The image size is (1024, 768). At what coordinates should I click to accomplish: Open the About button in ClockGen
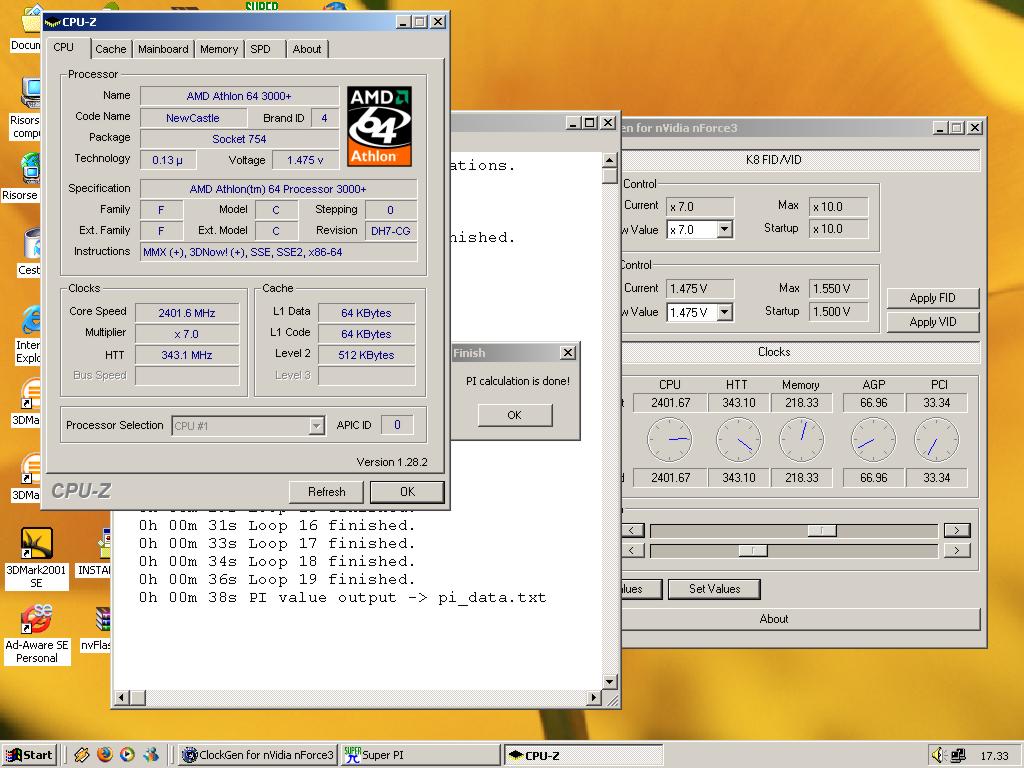(801, 619)
